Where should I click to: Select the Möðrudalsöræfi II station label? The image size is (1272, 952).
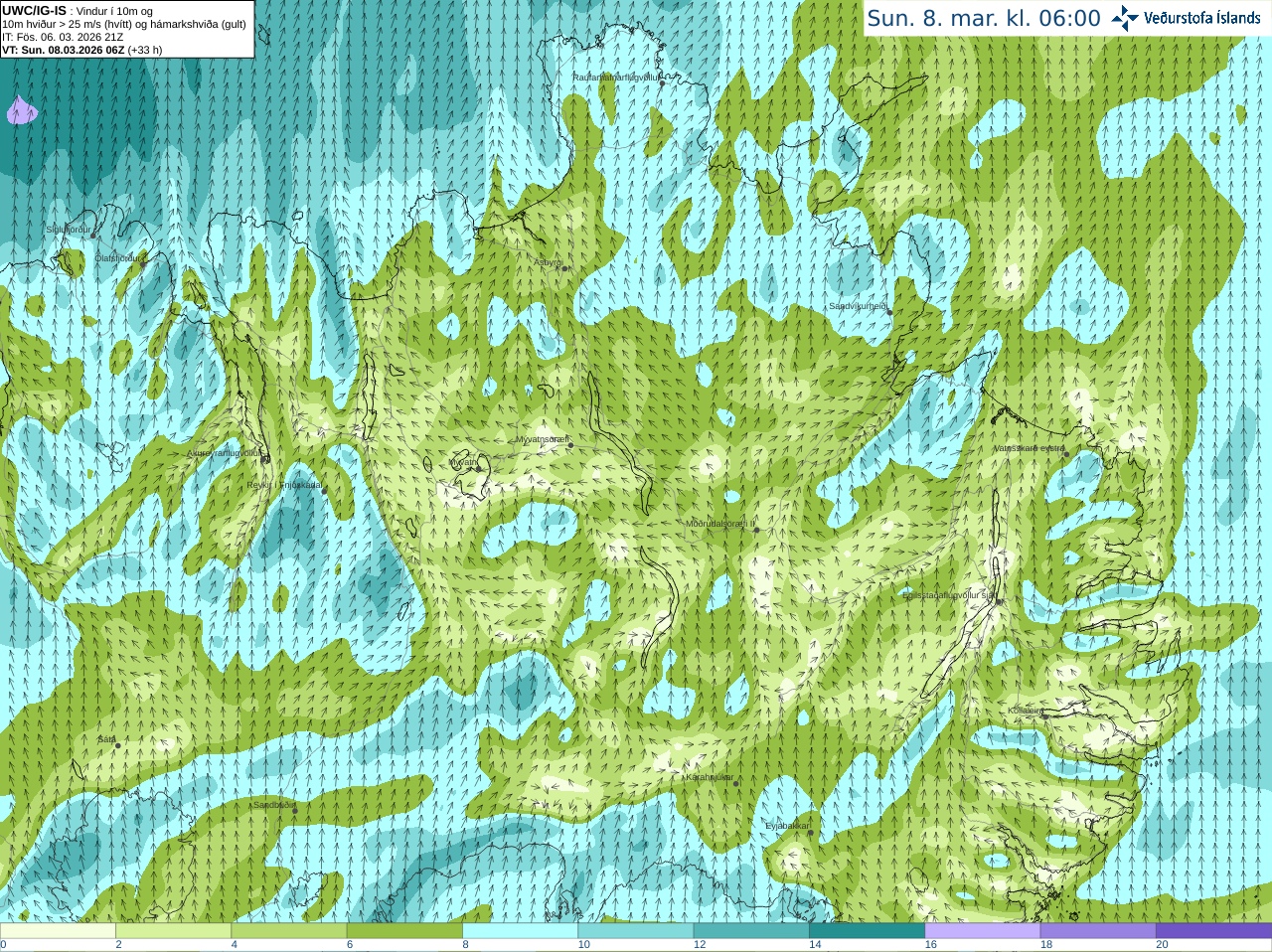(x=719, y=523)
